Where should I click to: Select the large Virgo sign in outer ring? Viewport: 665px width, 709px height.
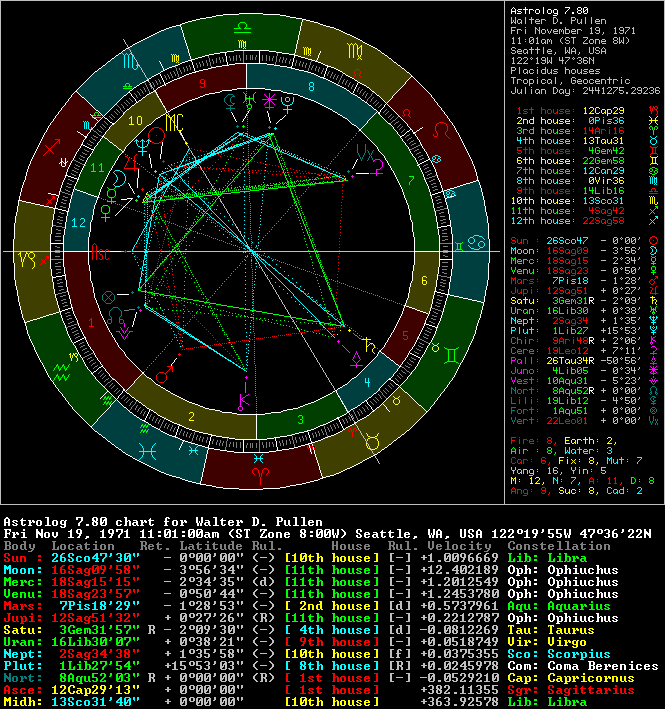(354, 51)
